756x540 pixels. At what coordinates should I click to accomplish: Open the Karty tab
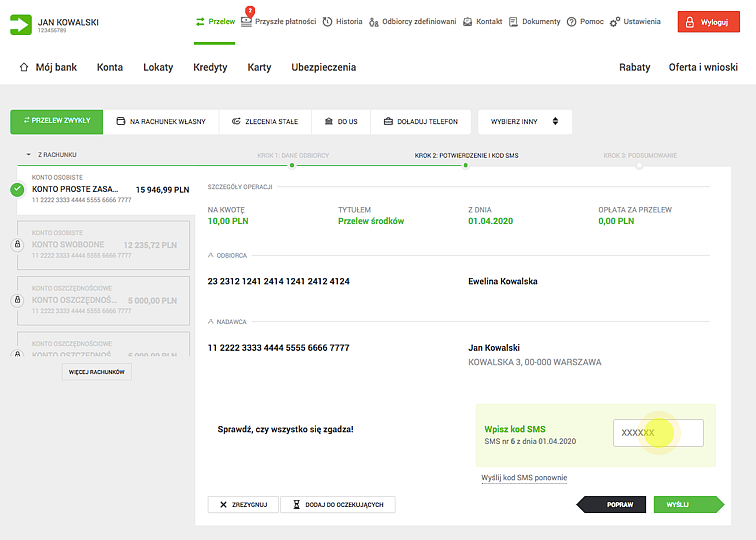(x=259, y=67)
